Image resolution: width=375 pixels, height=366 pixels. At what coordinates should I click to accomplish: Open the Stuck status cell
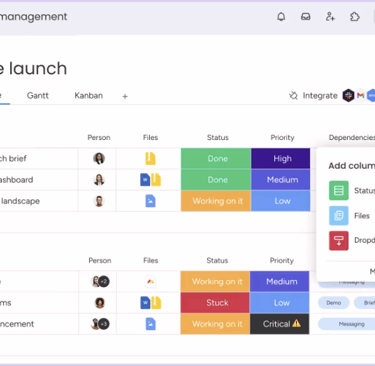tap(215, 303)
